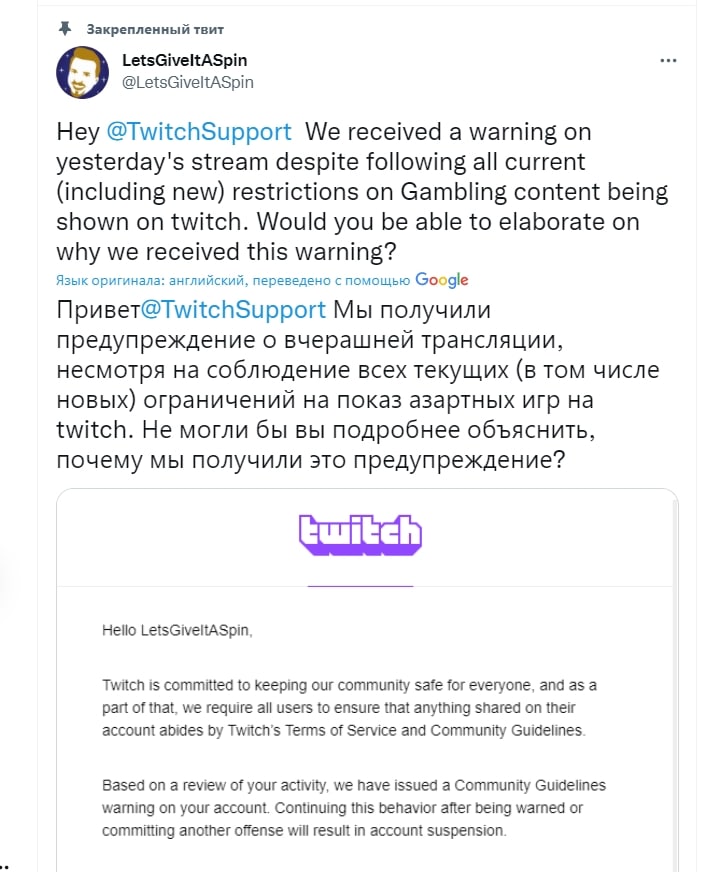Image resolution: width=725 pixels, height=872 pixels.
Task: Click the purple divider line under Twitch logo
Action: (360, 585)
